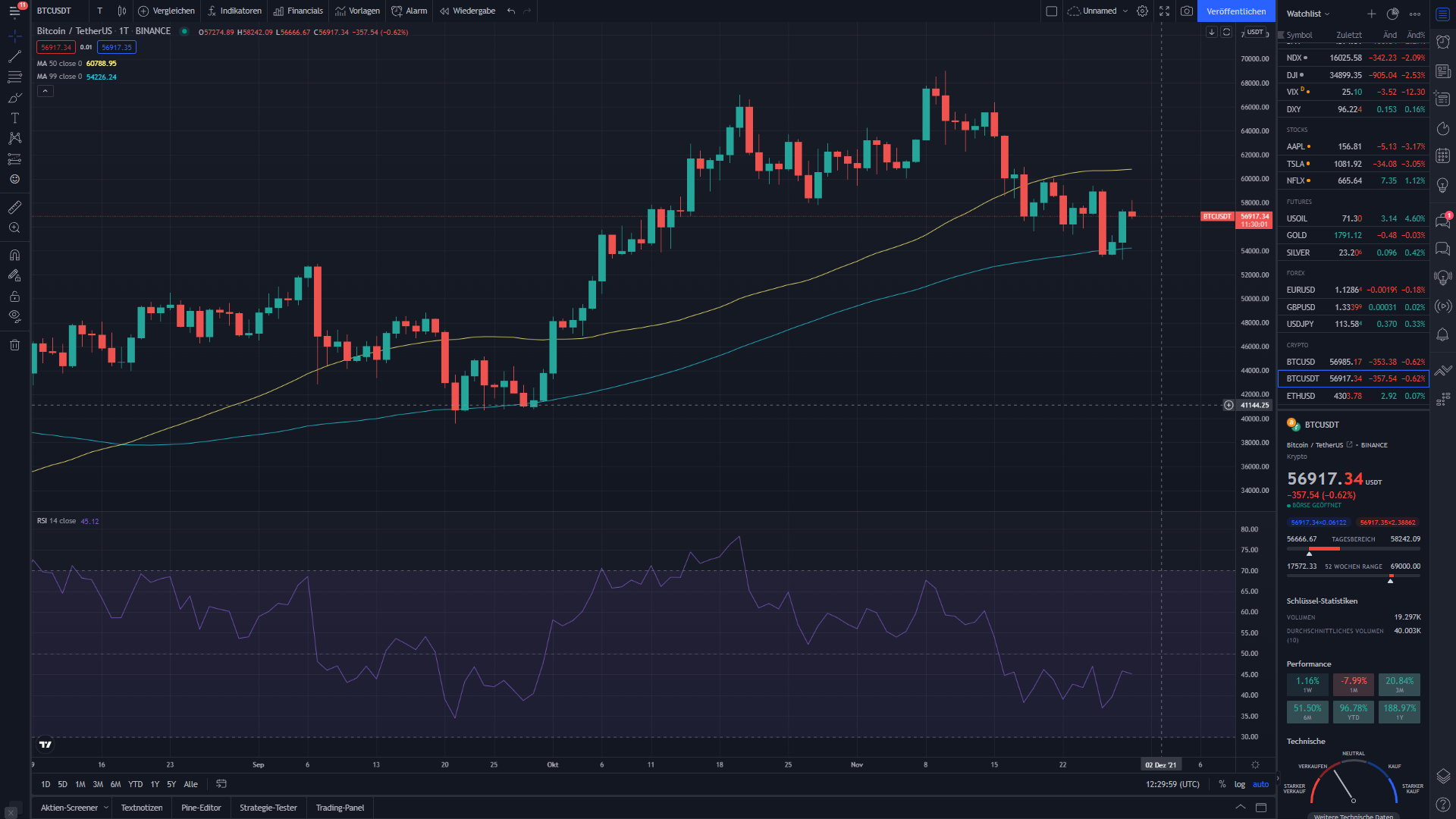Select the text annotation tool
The height and width of the screenshot is (819, 1456).
[14, 118]
